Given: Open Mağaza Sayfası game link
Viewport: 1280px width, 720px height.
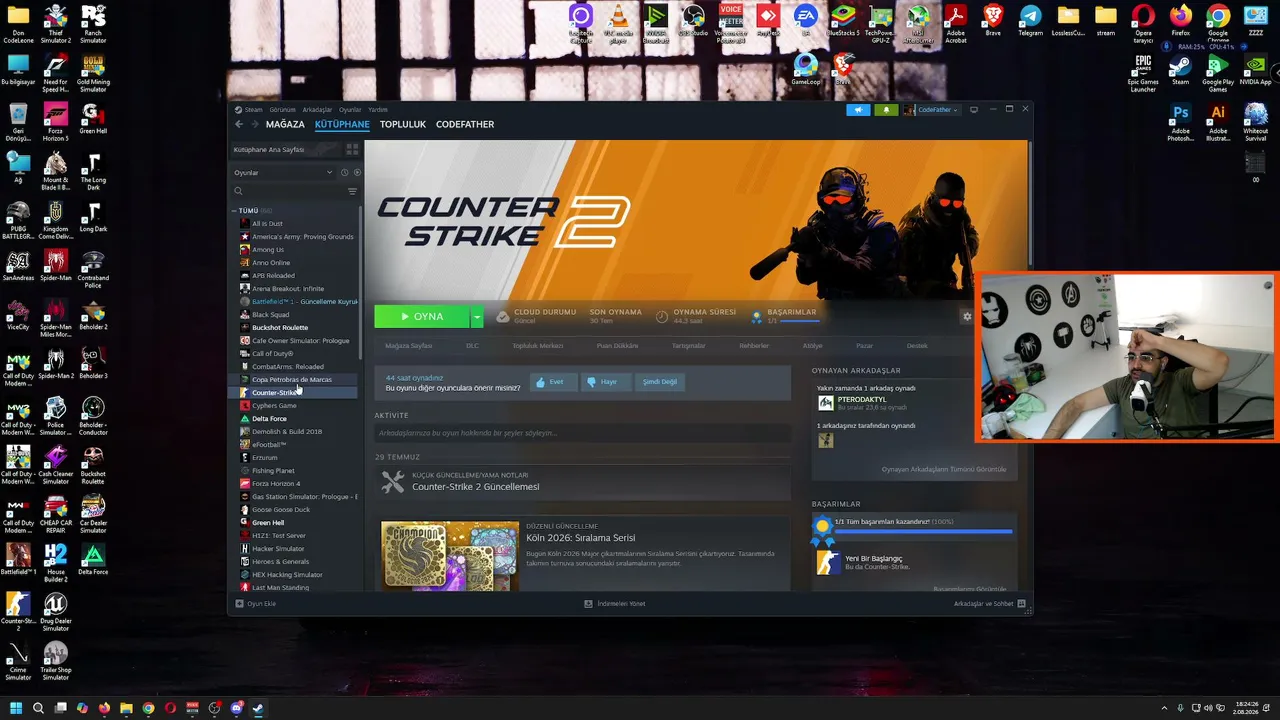Looking at the screenshot, I should point(409,346).
